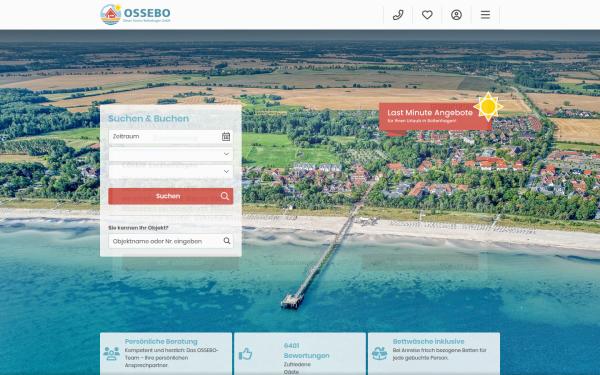Click the Persönliche Beratung heading
This screenshot has width=600, height=375.
coord(161,341)
